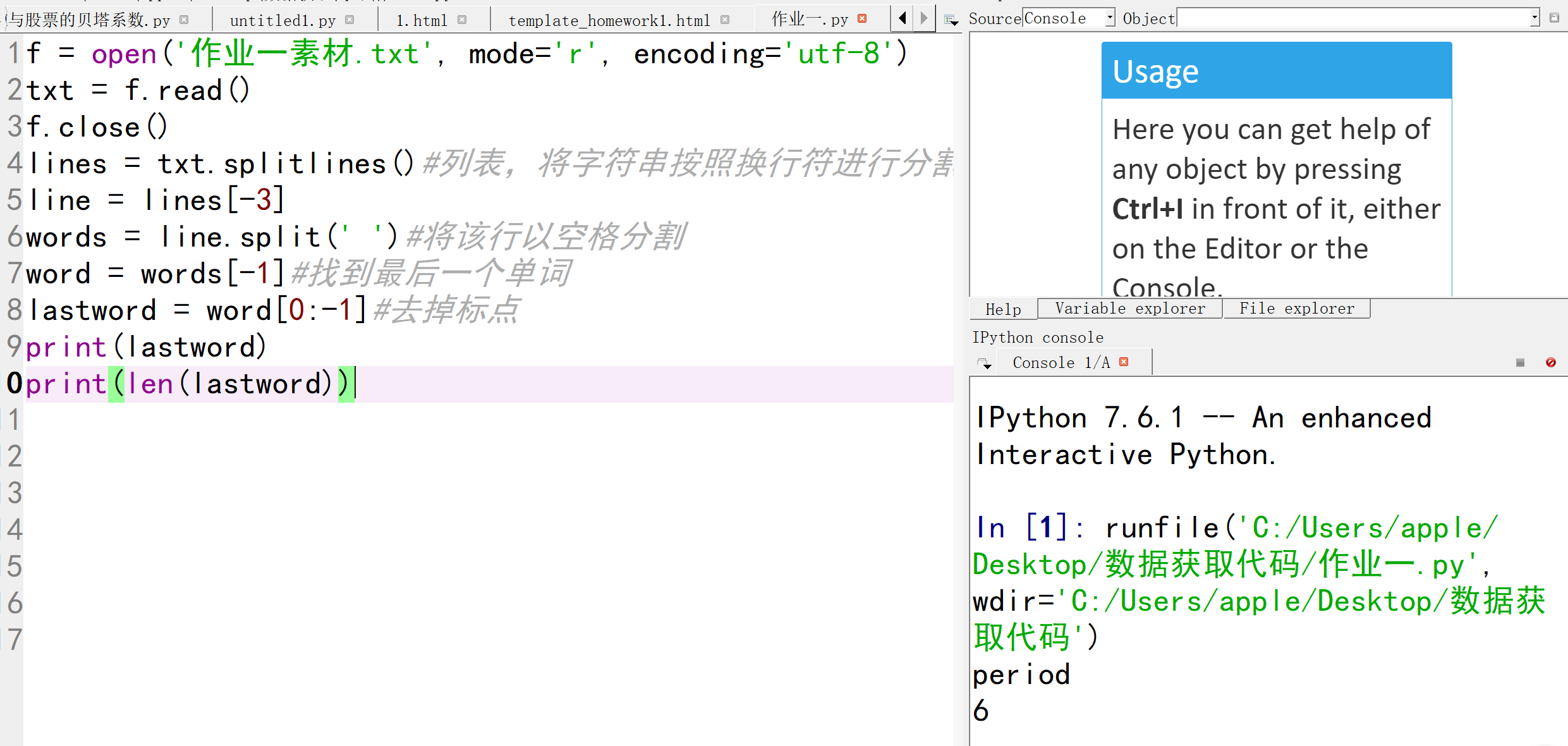This screenshot has height=746, width=1568.
Task: Open the IPython console browse tabs icon
Action: click(x=984, y=364)
